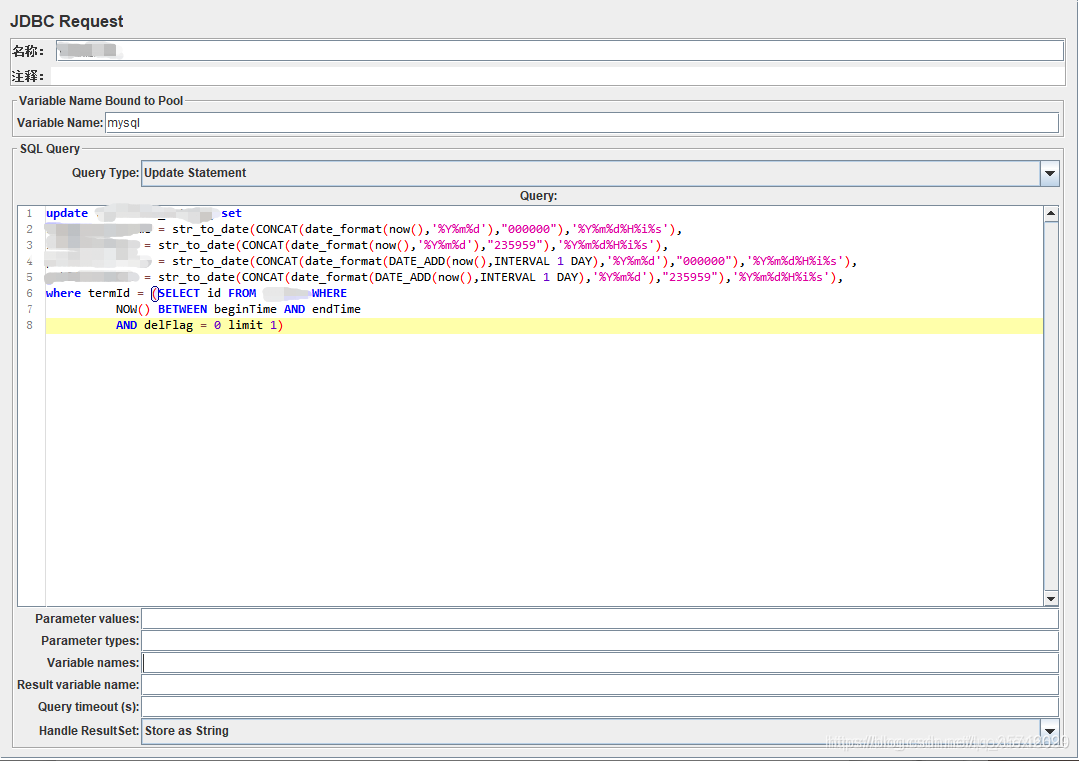Click the "235959" string on line 3

pos(515,245)
